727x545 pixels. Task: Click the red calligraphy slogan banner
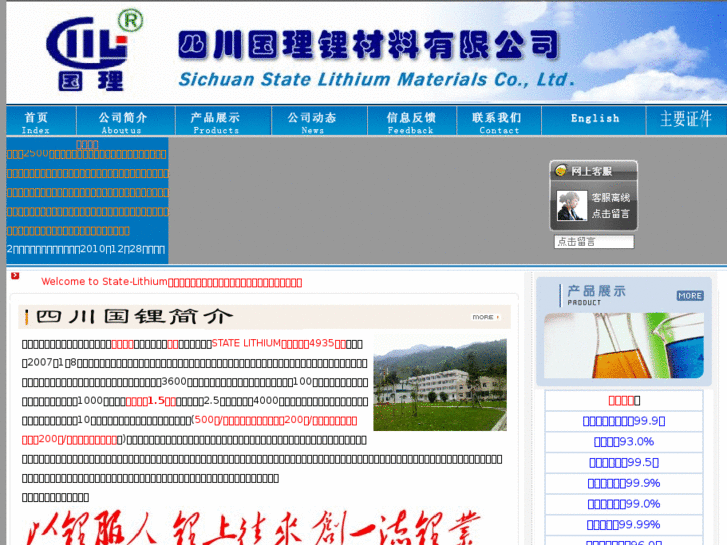coord(253,528)
